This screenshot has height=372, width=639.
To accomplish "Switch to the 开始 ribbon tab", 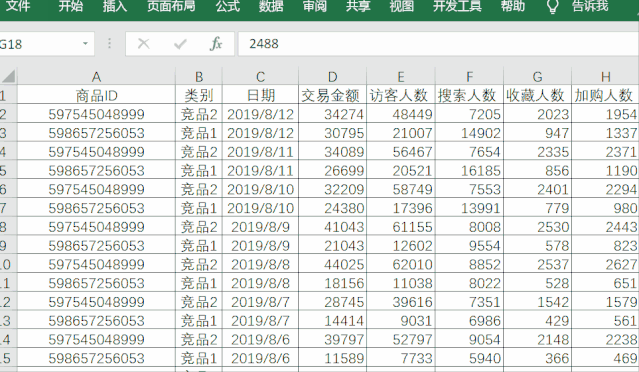I will click(x=70, y=6).
